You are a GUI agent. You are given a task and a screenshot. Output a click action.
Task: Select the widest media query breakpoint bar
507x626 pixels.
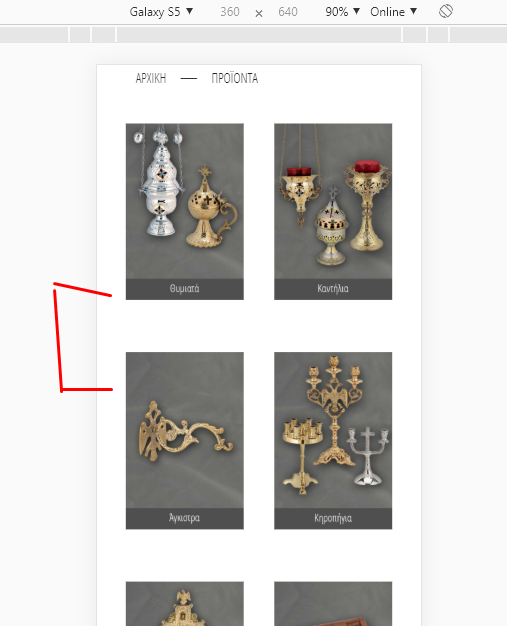tap(259, 35)
